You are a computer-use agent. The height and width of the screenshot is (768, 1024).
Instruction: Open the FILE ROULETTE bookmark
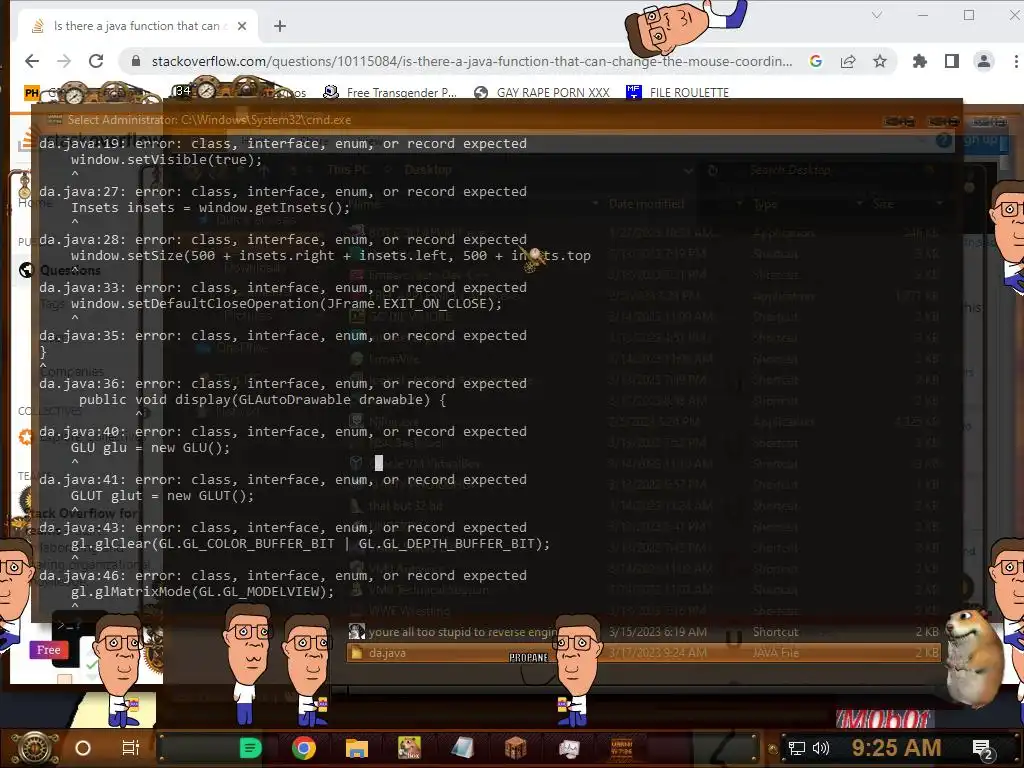677,93
